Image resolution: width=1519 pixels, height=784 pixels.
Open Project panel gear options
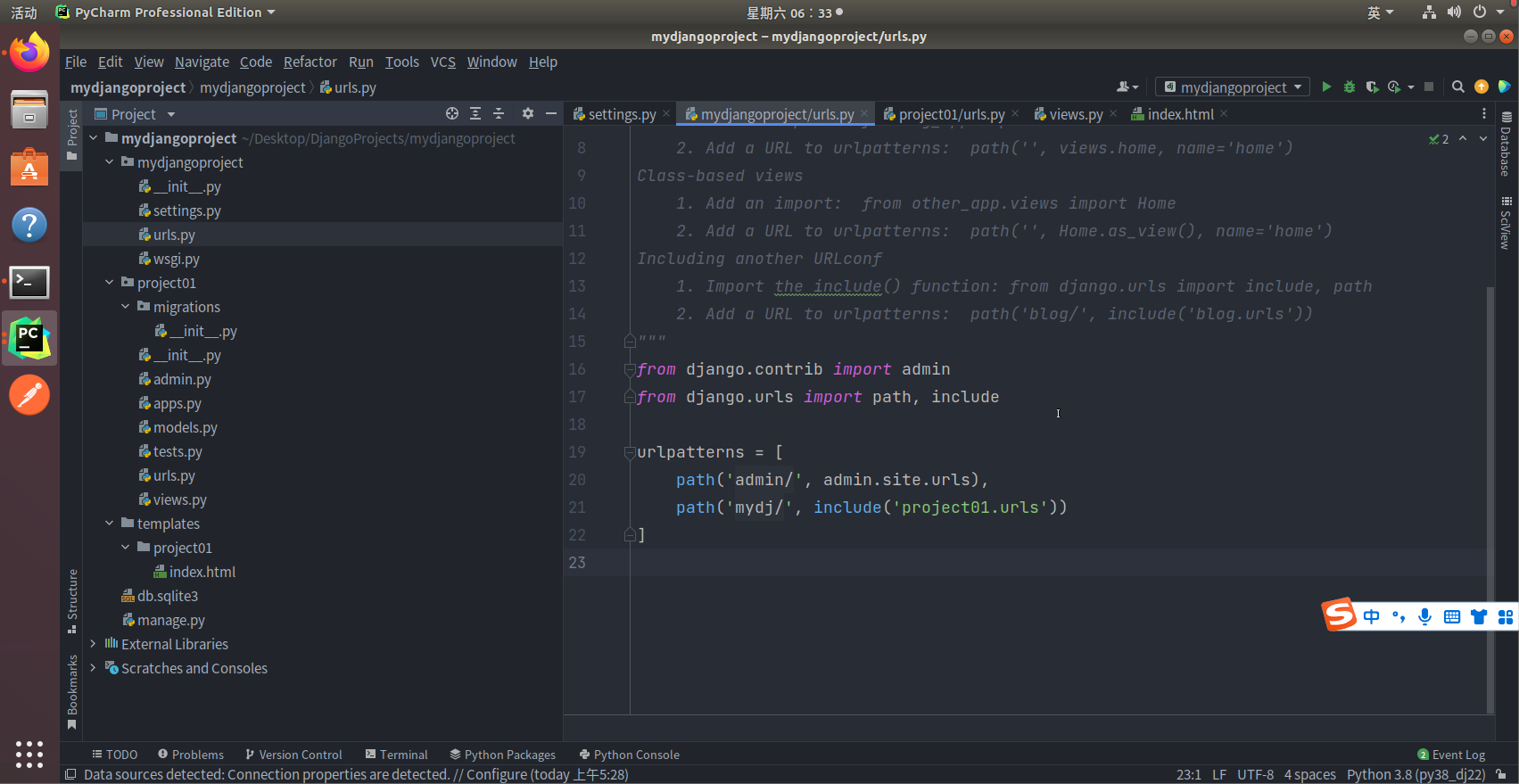(x=528, y=113)
